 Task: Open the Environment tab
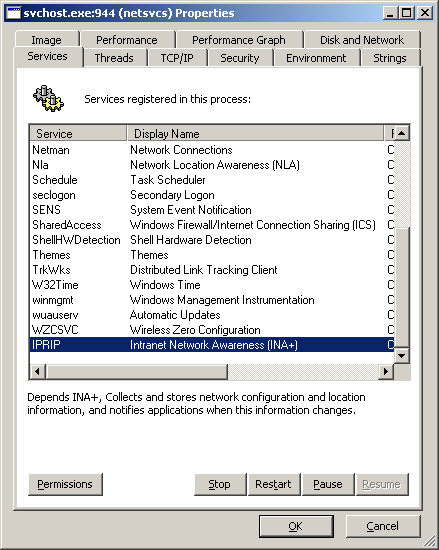pyautogui.click(x=316, y=58)
